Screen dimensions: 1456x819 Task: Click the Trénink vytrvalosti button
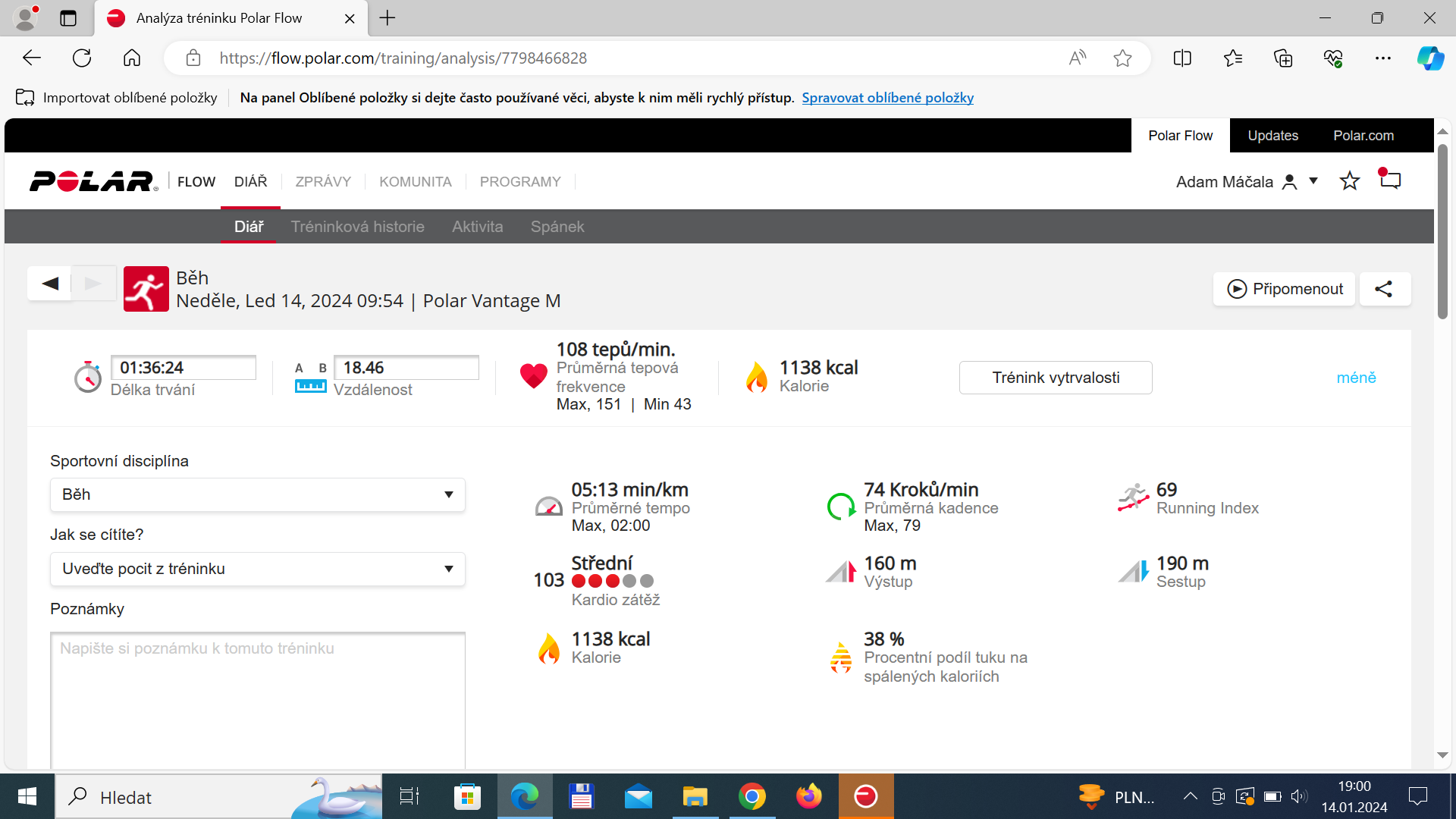1056,378
